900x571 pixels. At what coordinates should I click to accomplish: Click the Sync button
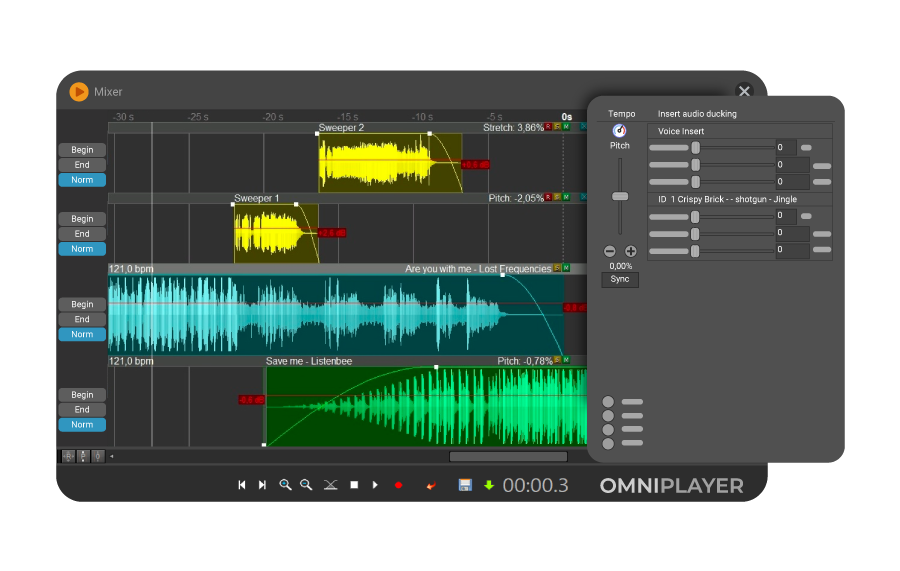[620, 279]
